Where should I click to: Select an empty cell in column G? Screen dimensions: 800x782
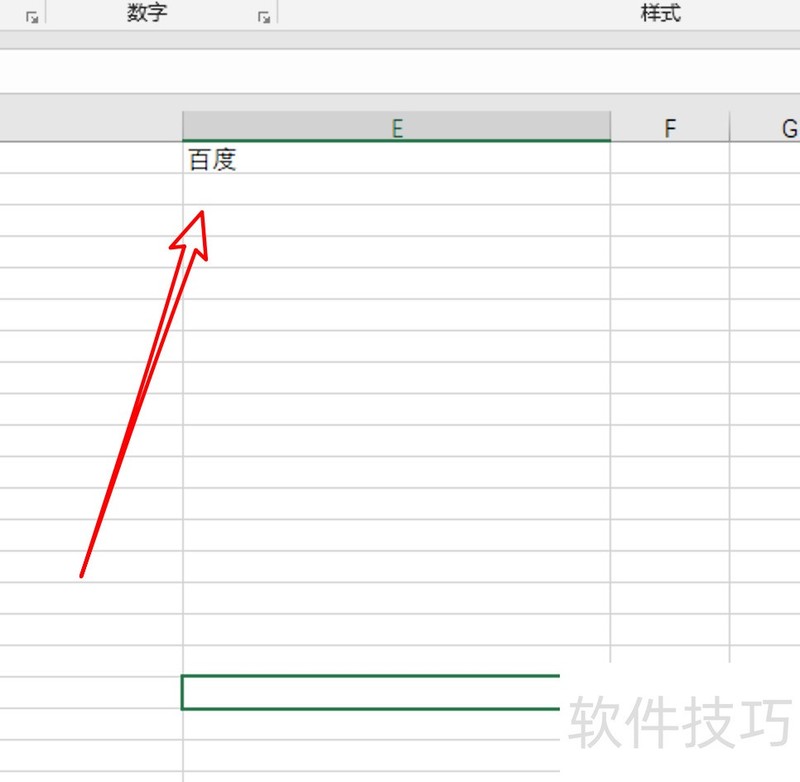click(x=780, y=300)
